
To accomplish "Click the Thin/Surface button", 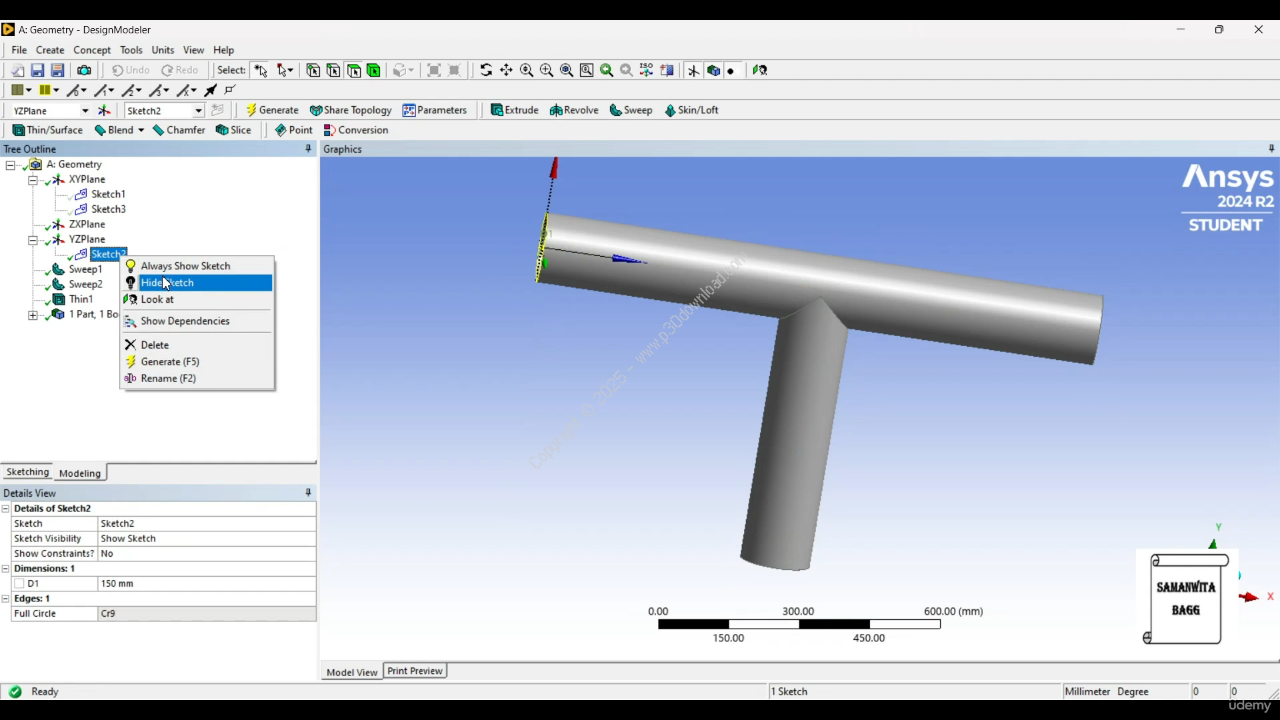I will pyautogui.click(x=48, y=130).
